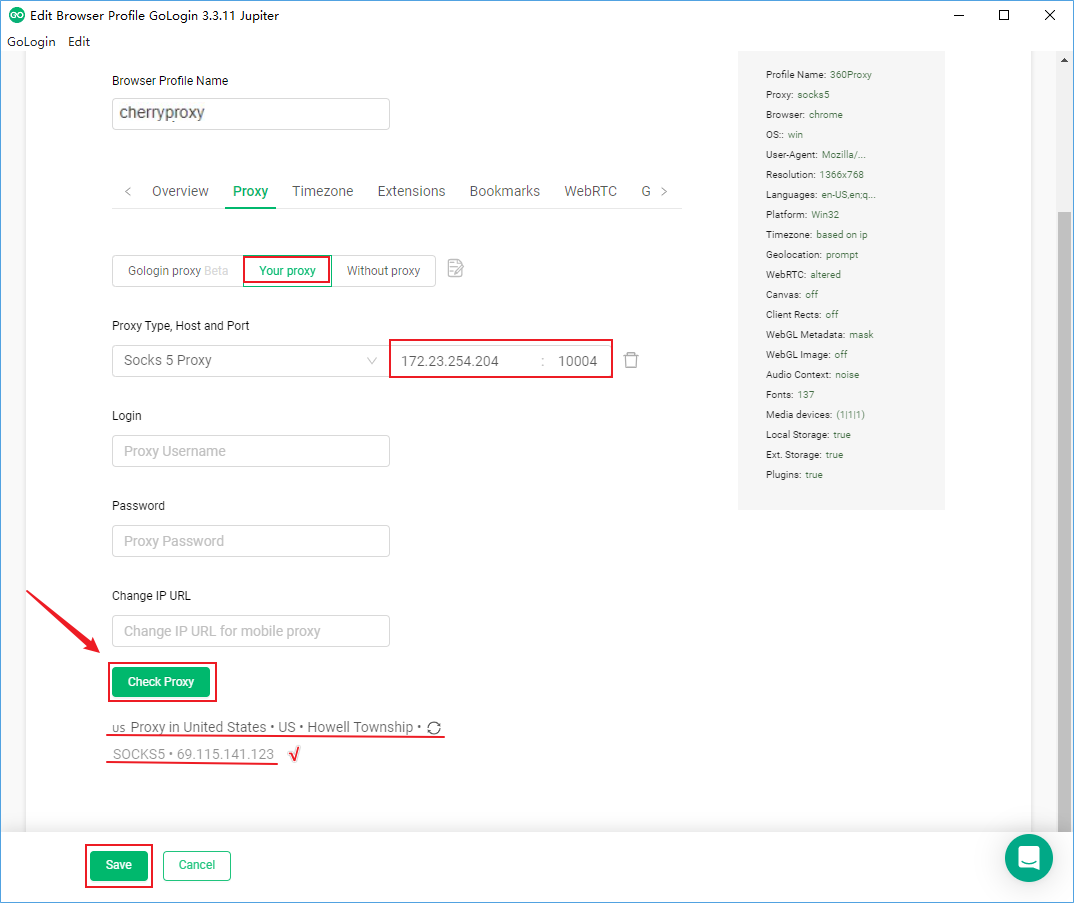
Task: Choose the Your proxy option
Action: 287,271
